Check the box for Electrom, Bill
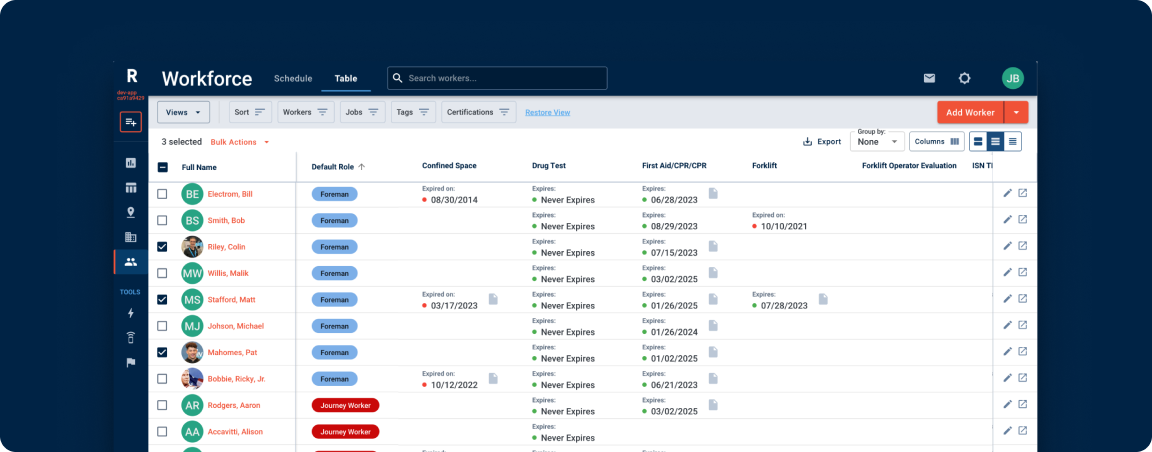The width and height of the screenshot is (1152, 452). 162,194
